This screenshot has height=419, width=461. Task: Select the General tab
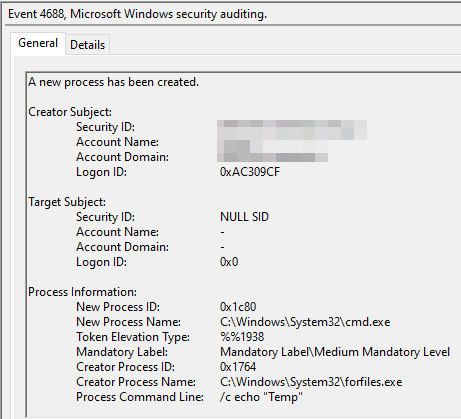[38, 43]
